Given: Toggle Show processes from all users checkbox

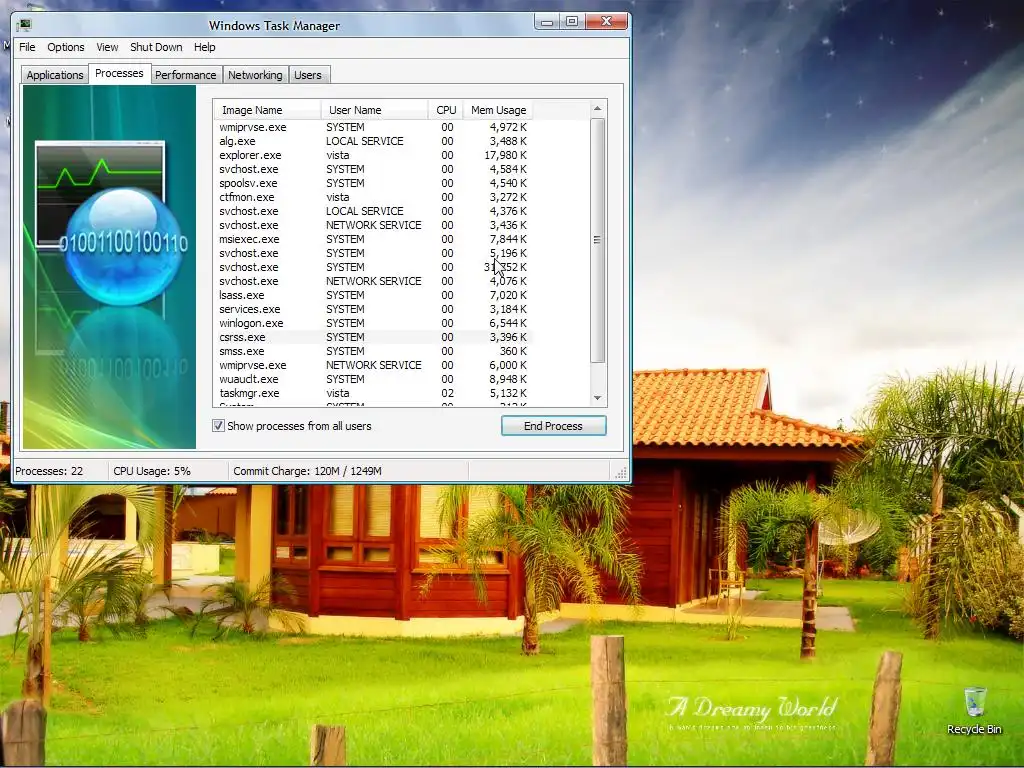Looking at the screenshot, I should click(x=218, y=426).
